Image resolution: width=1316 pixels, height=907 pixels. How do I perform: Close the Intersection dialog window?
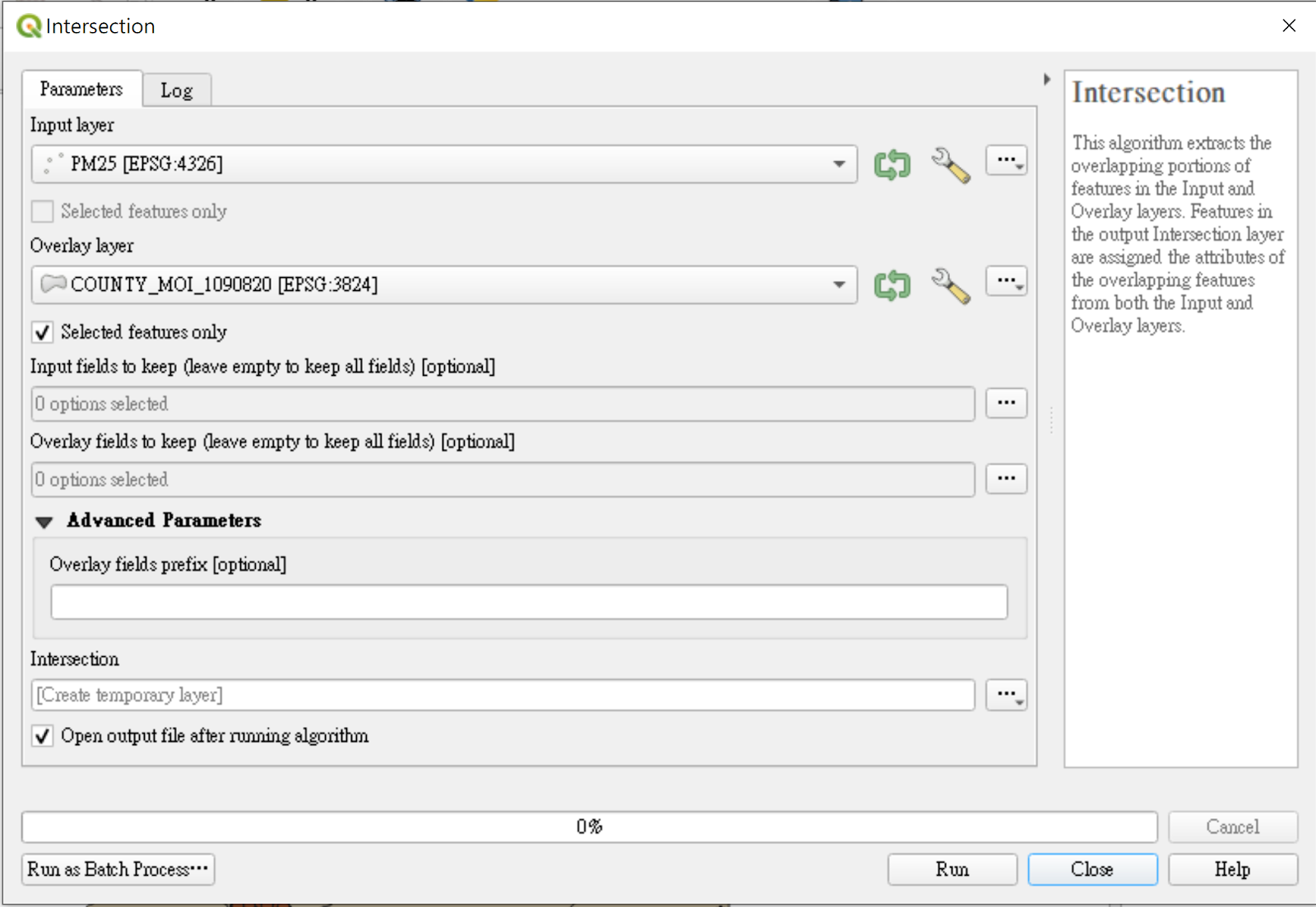pos(1289,25)
